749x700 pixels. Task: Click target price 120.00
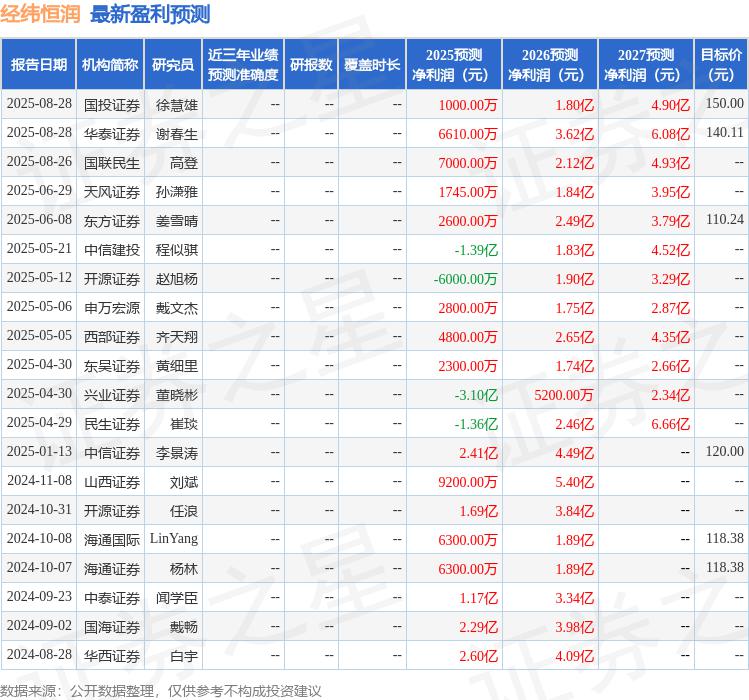(725, 452)
